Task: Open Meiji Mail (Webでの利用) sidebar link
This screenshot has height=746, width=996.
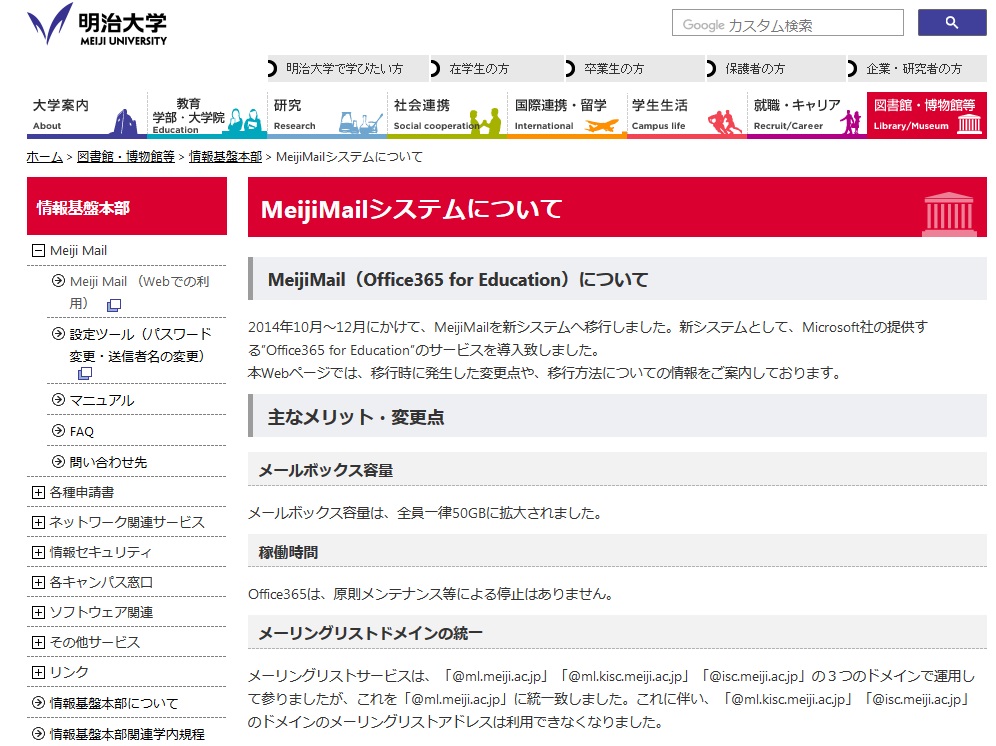Action: 139,292
